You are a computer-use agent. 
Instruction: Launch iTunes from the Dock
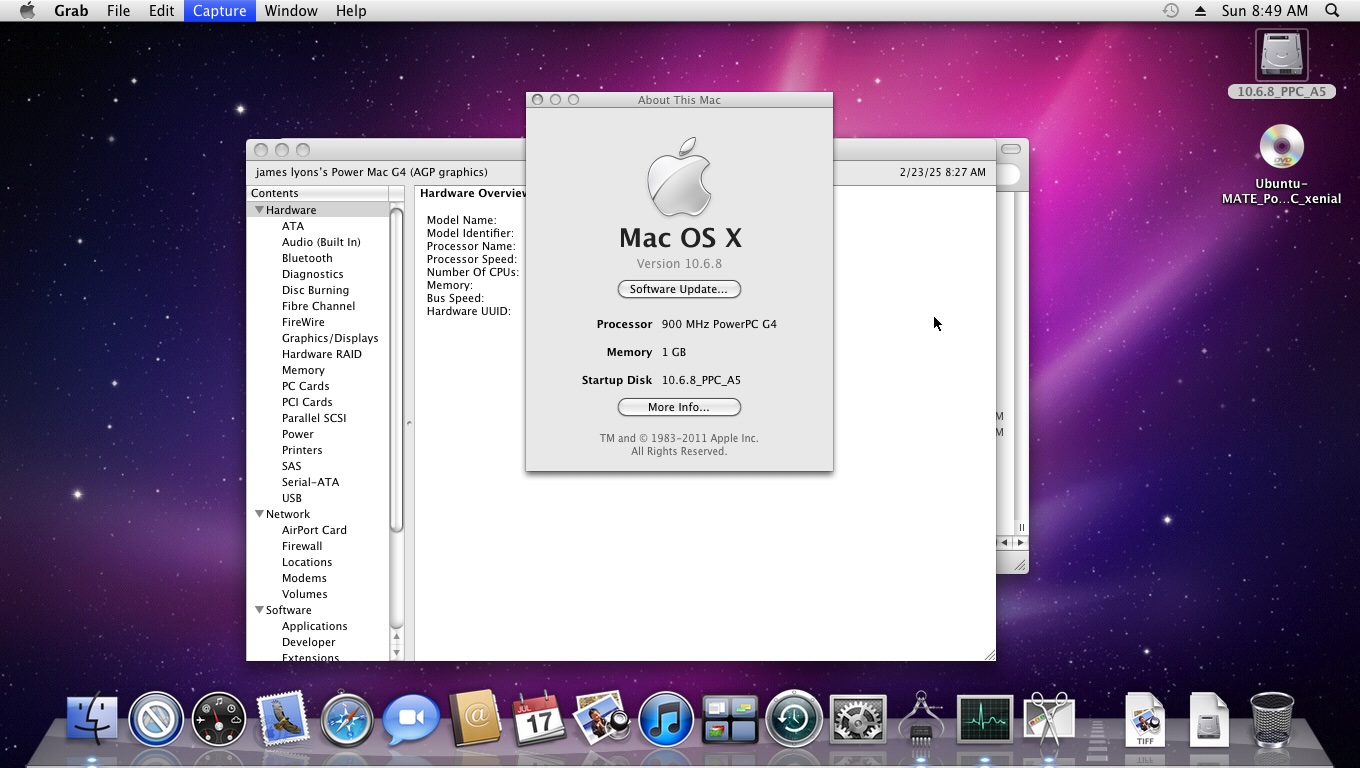point(666,720)
